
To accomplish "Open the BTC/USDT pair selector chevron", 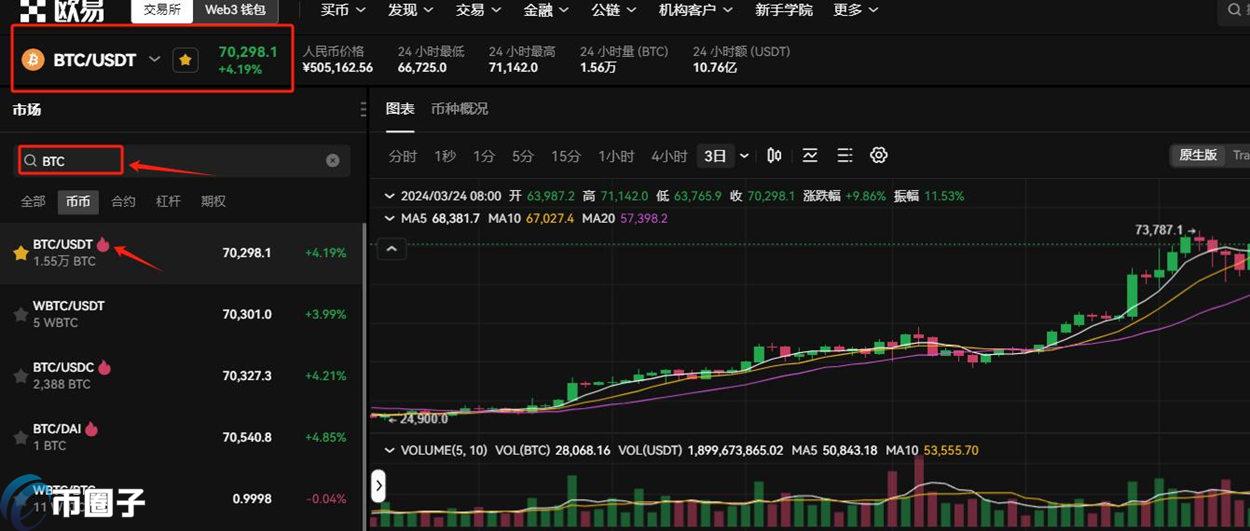I will point(154,60).
